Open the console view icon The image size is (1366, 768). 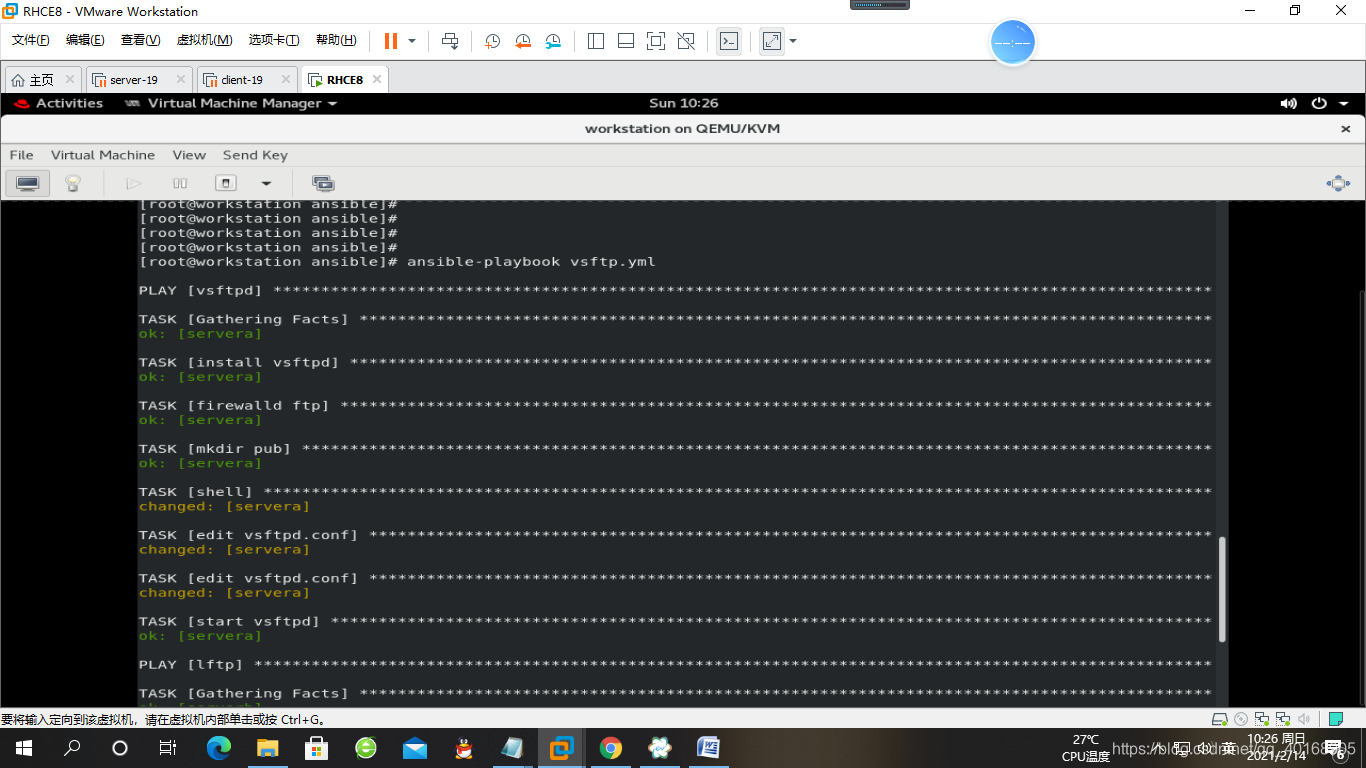click(730, 41)
